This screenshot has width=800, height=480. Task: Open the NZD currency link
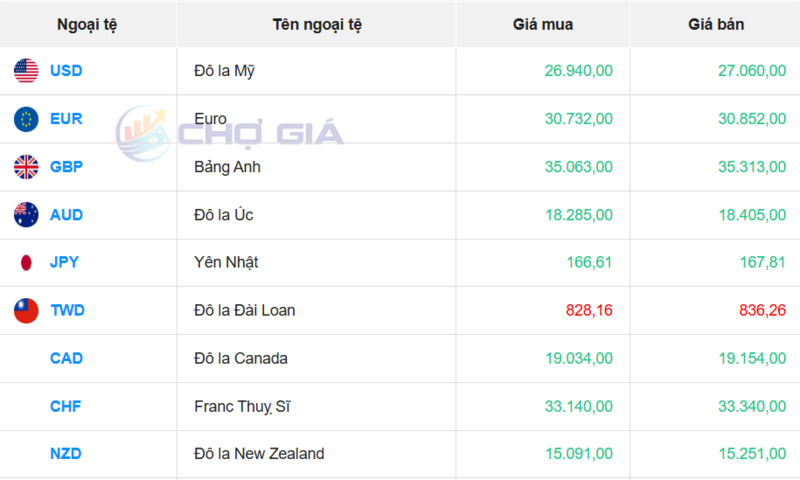[x=66, y=454]
